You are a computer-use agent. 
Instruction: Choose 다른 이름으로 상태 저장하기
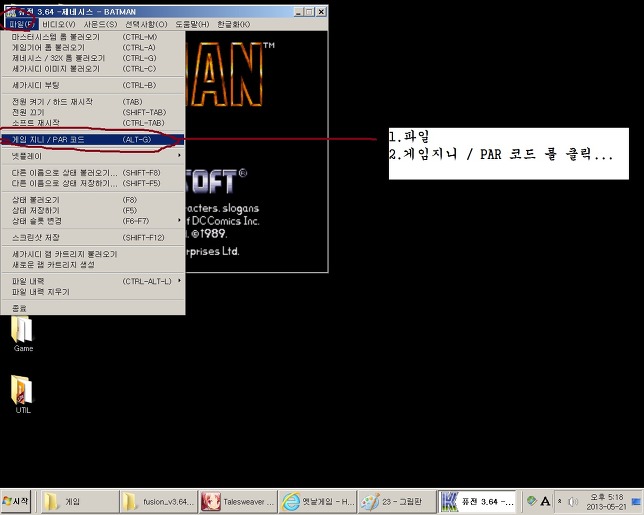(x=92, y=183)
